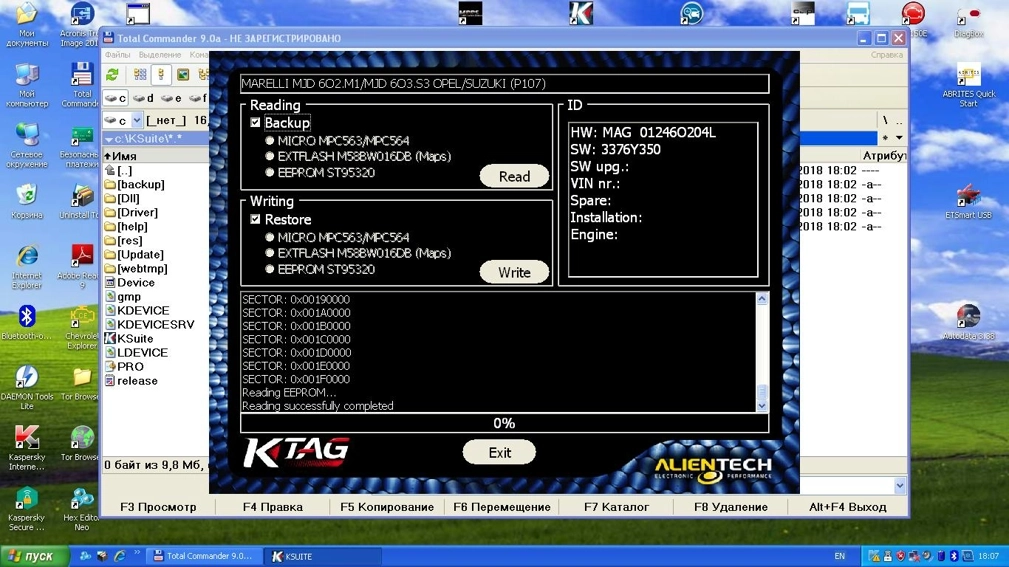Select drive d button in Total Commander

[144, 98]
